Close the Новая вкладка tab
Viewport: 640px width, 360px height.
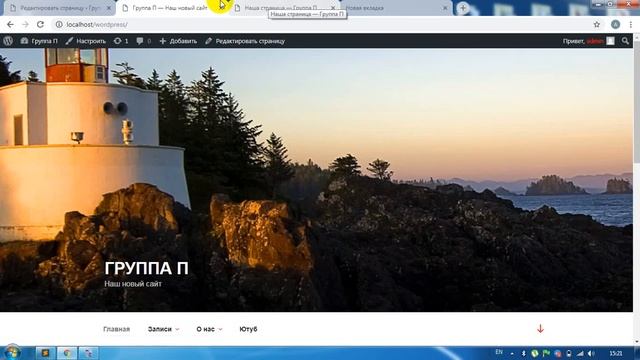(445, 8)
